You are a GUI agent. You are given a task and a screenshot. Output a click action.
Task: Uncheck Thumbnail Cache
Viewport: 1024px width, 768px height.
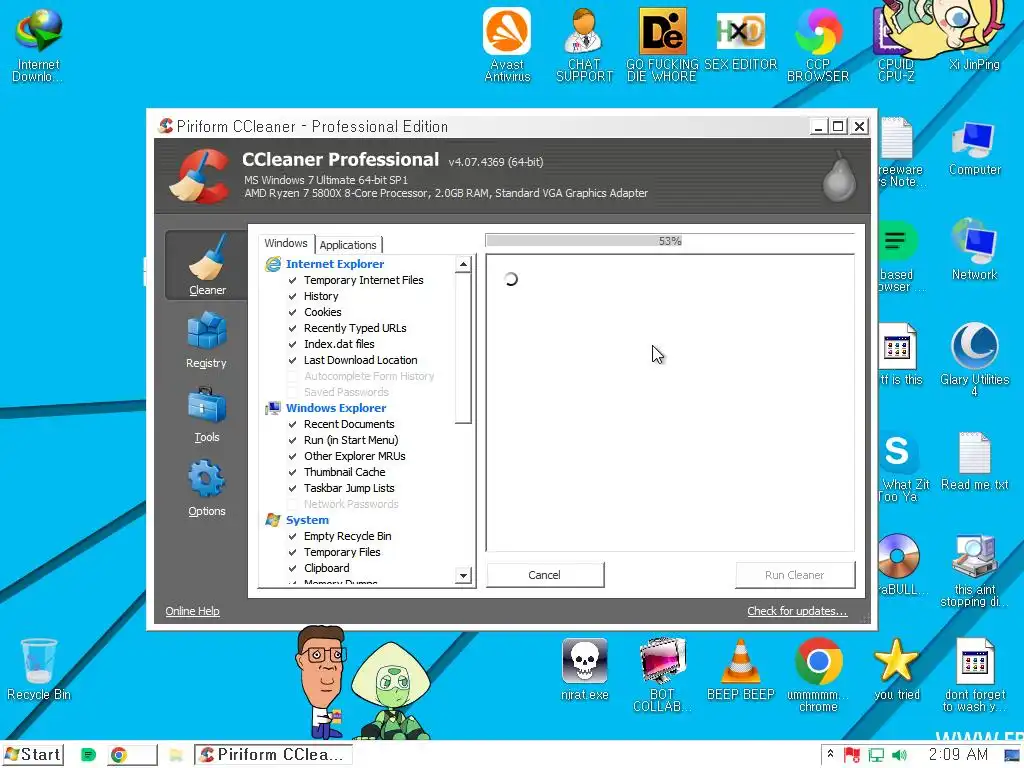point(293,472)
